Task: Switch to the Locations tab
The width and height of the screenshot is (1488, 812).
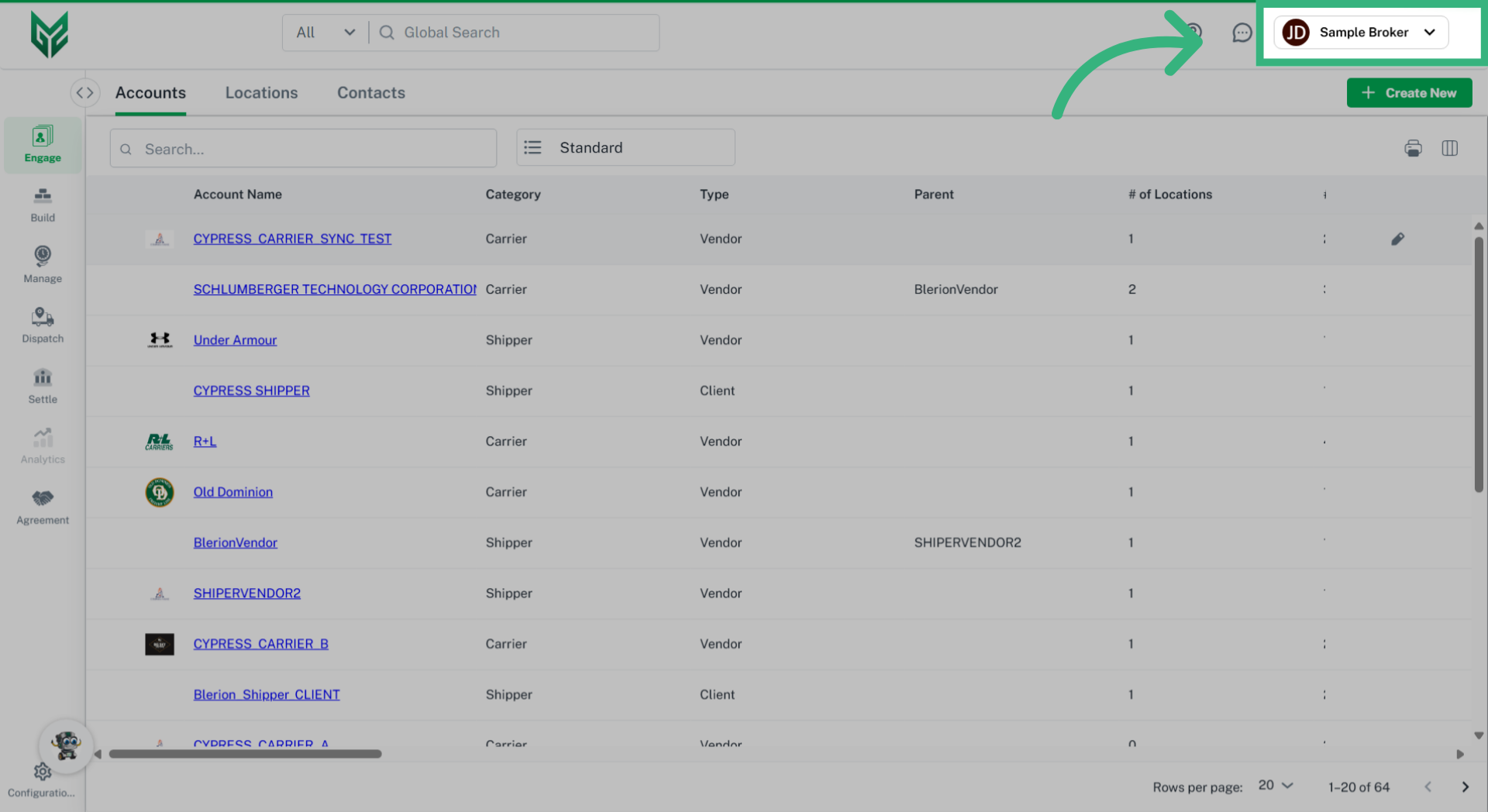Action: 261,93
